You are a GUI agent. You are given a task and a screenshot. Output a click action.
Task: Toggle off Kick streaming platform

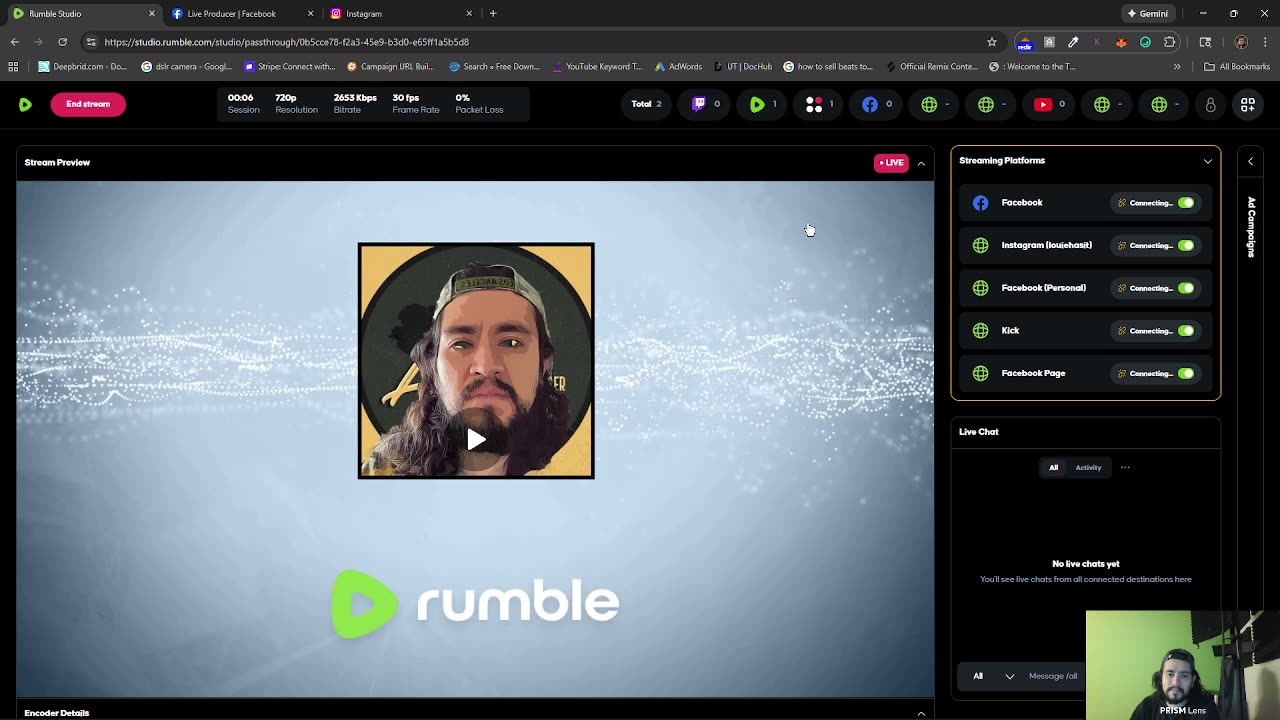coord(1185,331)
